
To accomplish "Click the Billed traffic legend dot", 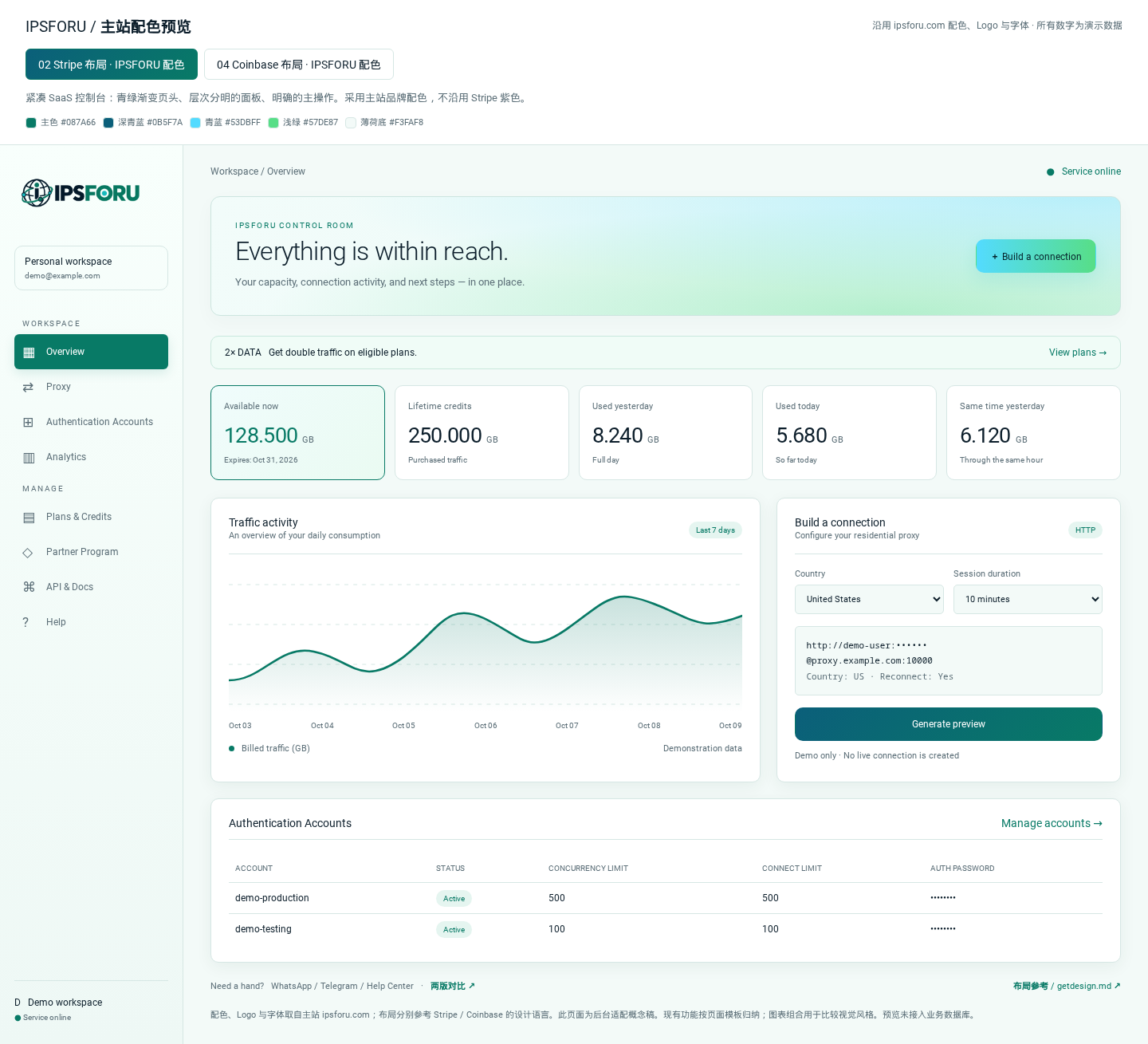I will (232, 749).
